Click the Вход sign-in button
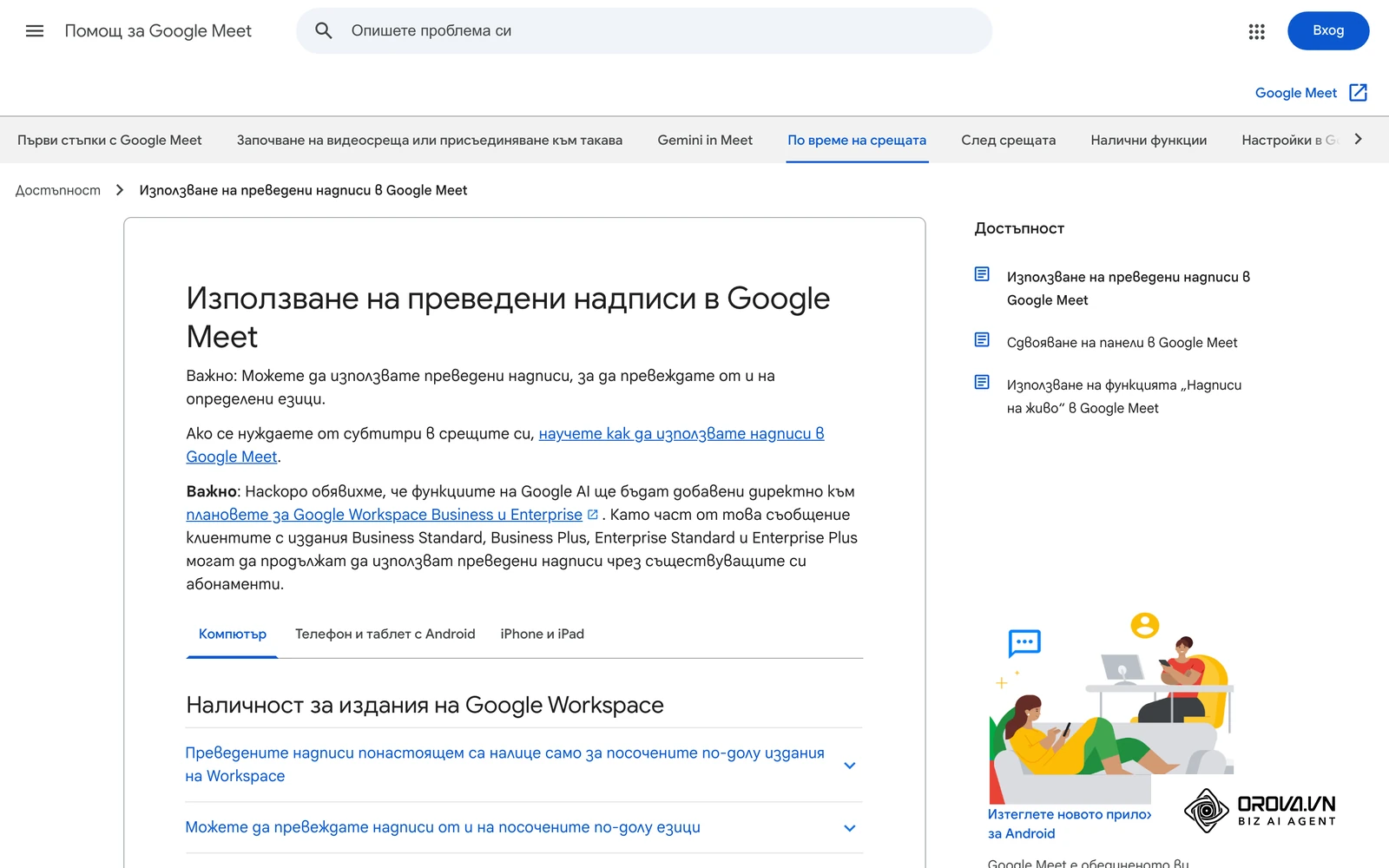This screenshot has height=868, width=1389. click(x=1328, y=31)
